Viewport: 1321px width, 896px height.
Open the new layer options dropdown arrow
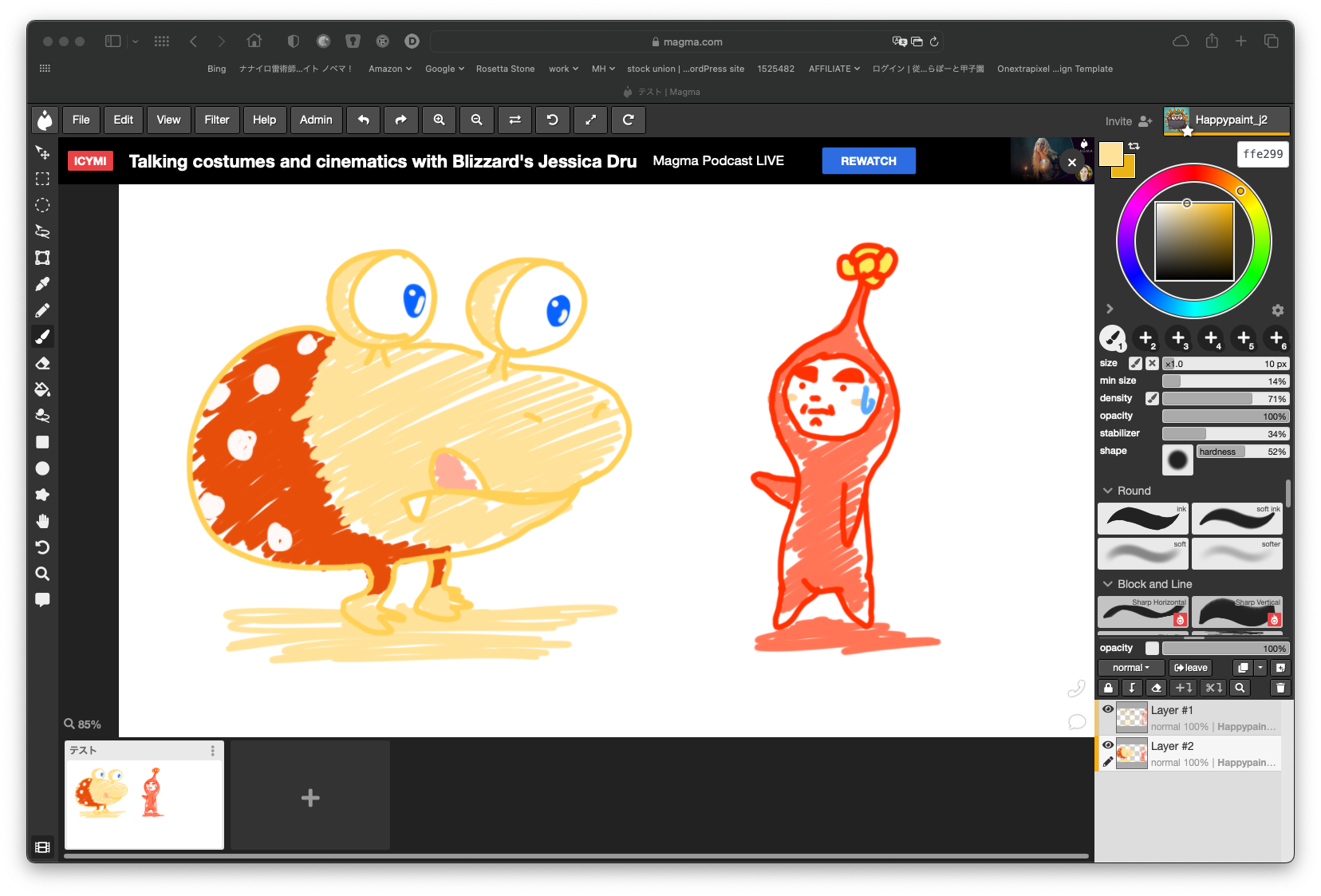[x=1260, y=668]
